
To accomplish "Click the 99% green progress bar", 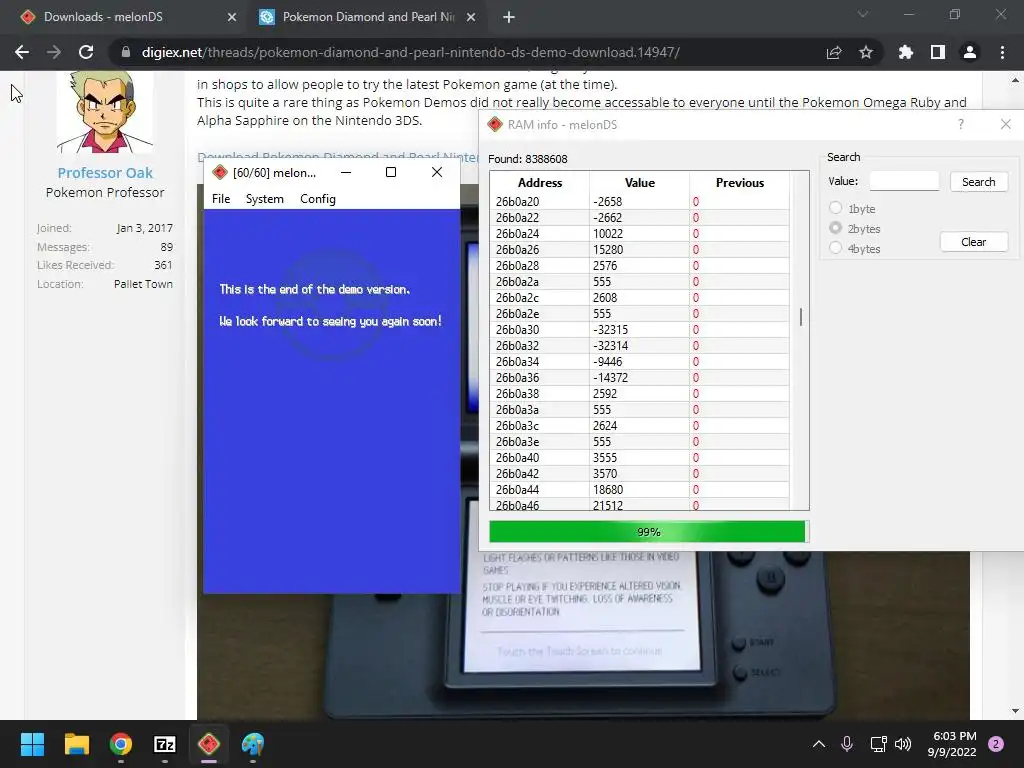I will coord(648,532).
